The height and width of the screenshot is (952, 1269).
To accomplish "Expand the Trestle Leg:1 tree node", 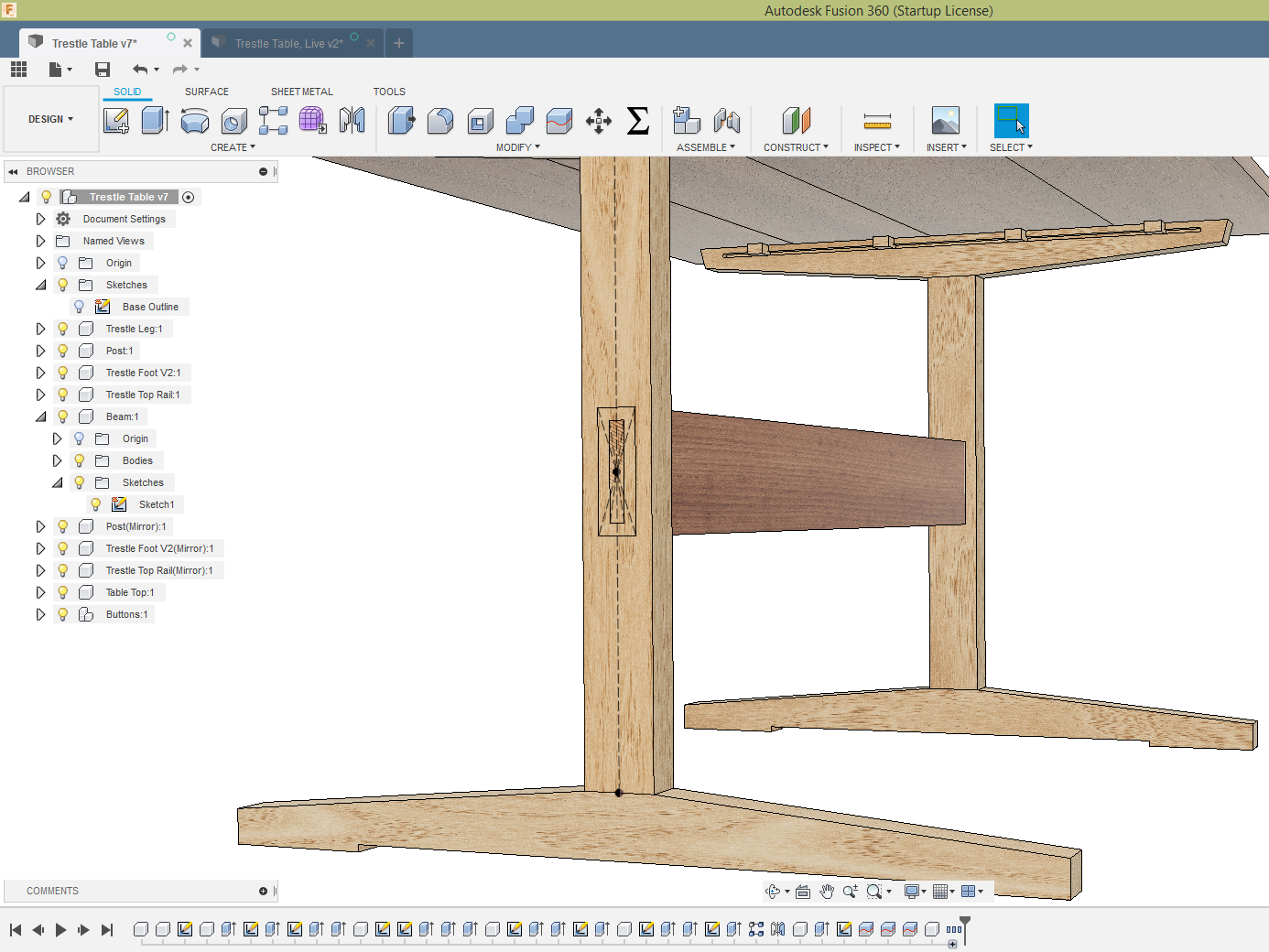I will click(40, 329).
